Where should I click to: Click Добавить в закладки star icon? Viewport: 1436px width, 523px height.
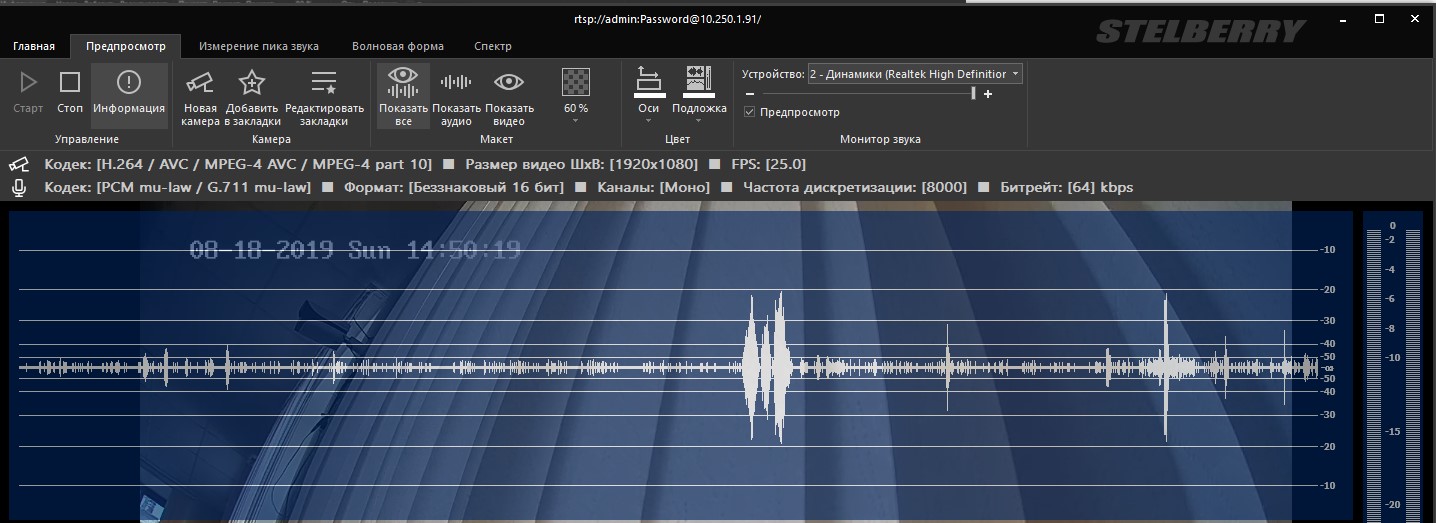(252, 97)
